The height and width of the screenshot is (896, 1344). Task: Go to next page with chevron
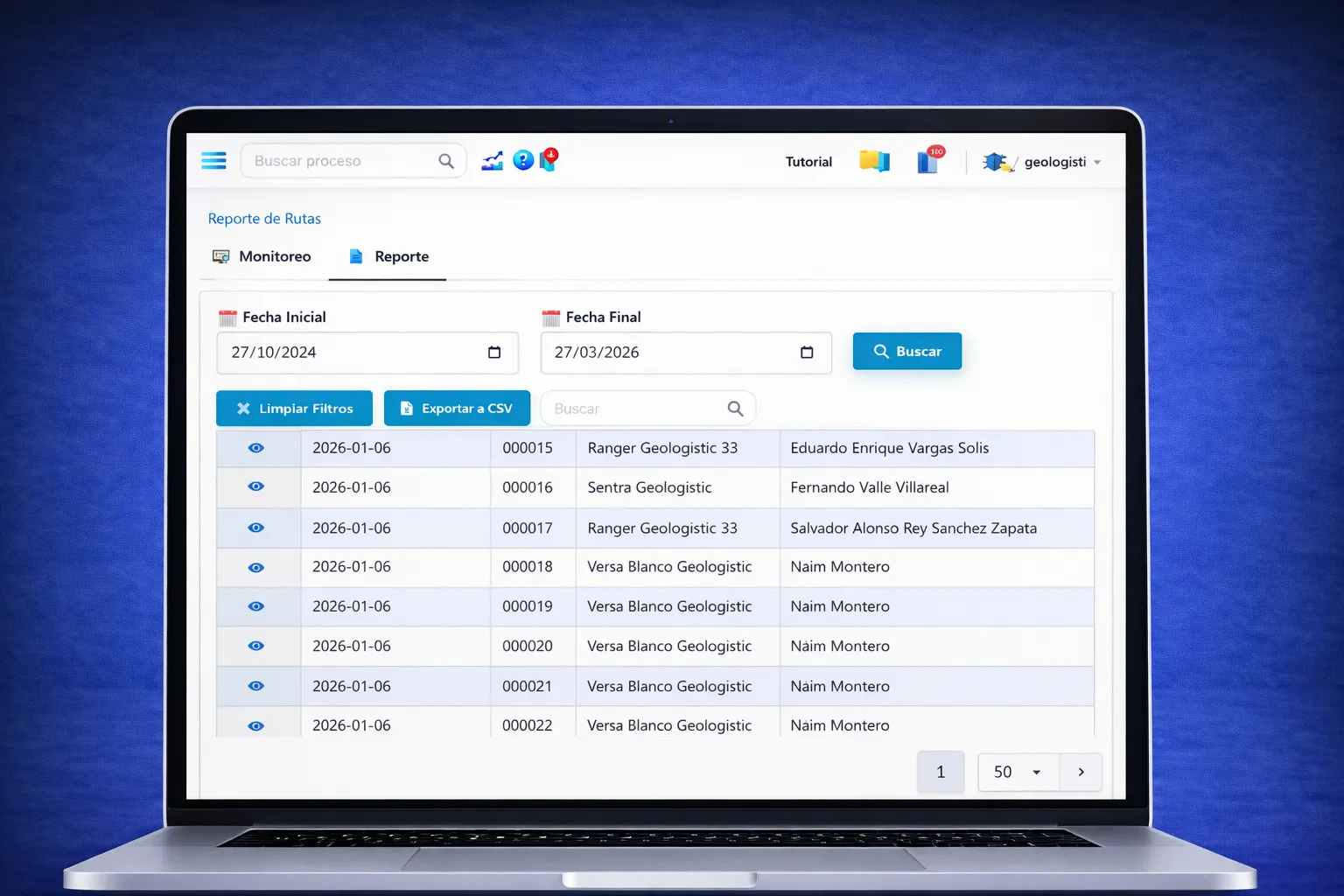click(x=1081, y=772)
